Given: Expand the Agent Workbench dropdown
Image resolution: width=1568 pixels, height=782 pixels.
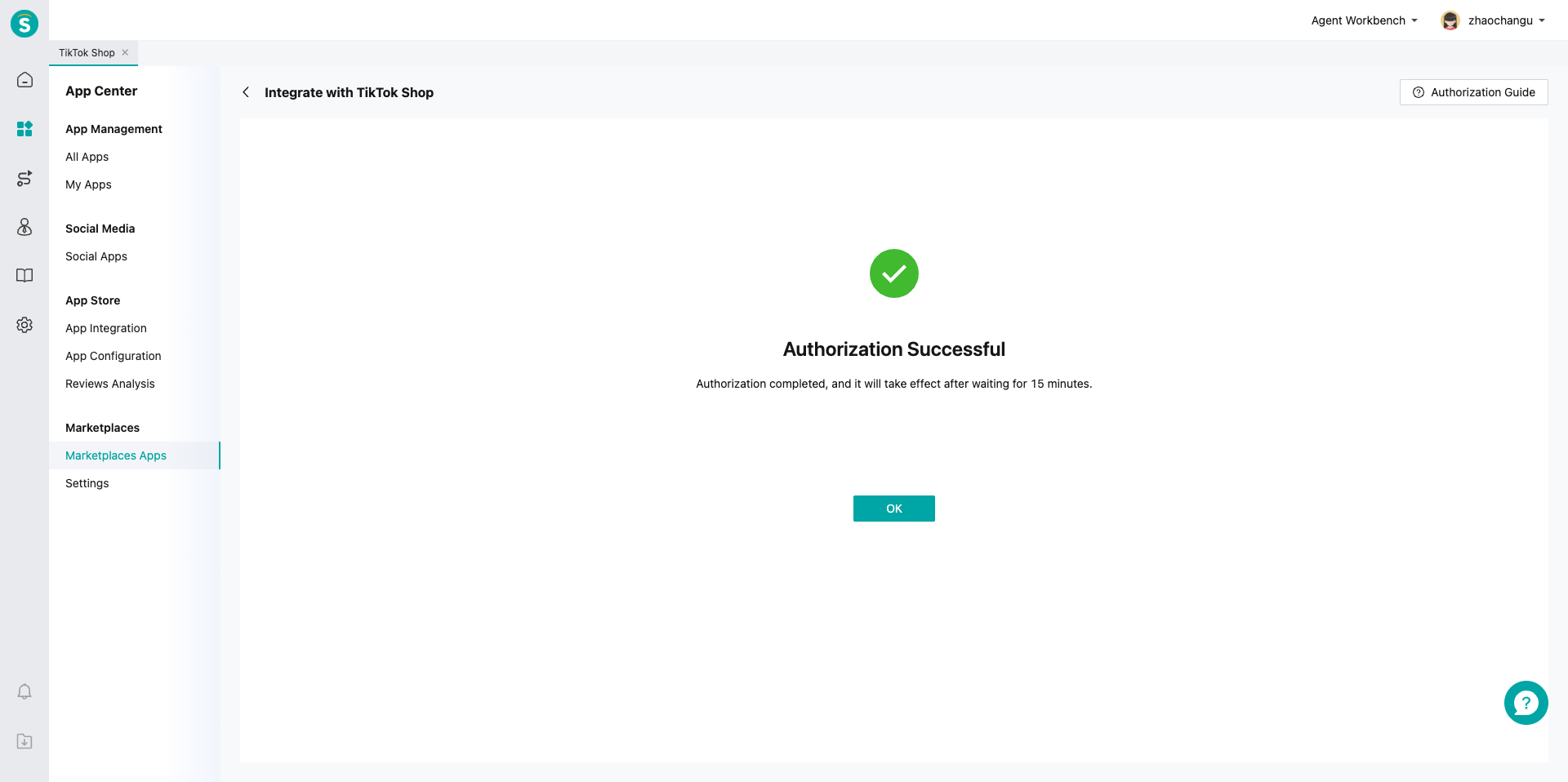Looking at the screenshot, I should [x=1364, y=20].
